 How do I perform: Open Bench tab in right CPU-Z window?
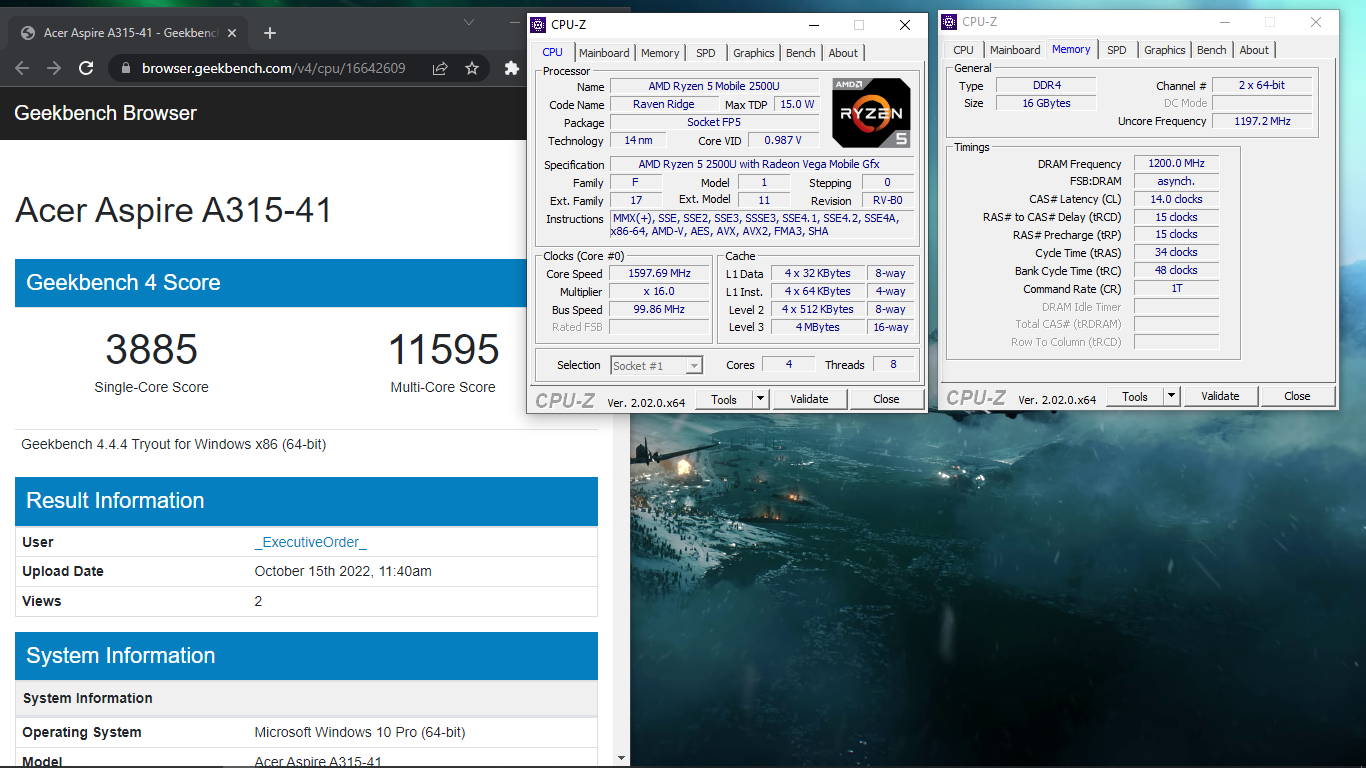(x=1212, y=50)
